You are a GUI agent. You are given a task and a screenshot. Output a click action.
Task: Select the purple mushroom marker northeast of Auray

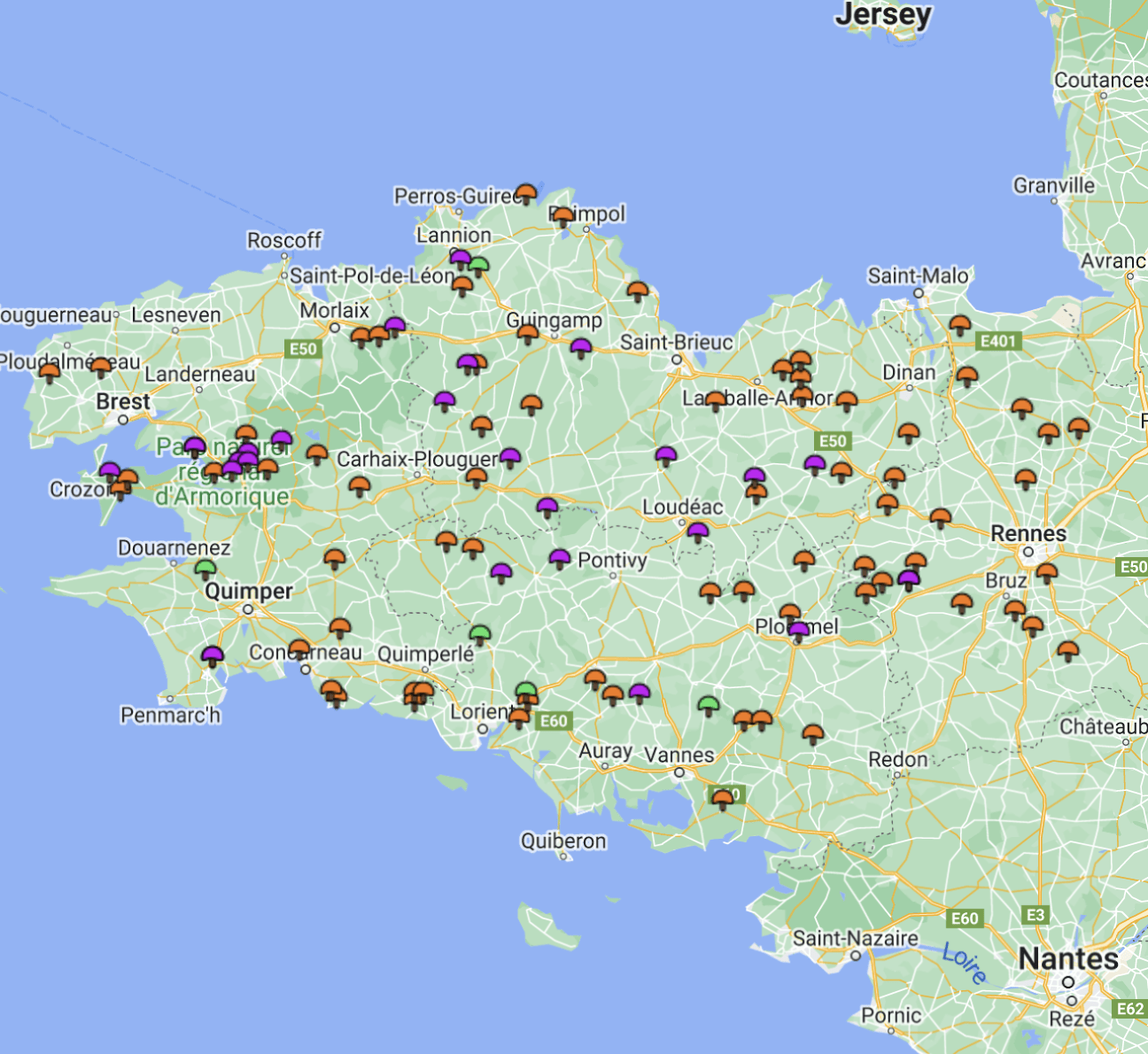pos(640,693)
